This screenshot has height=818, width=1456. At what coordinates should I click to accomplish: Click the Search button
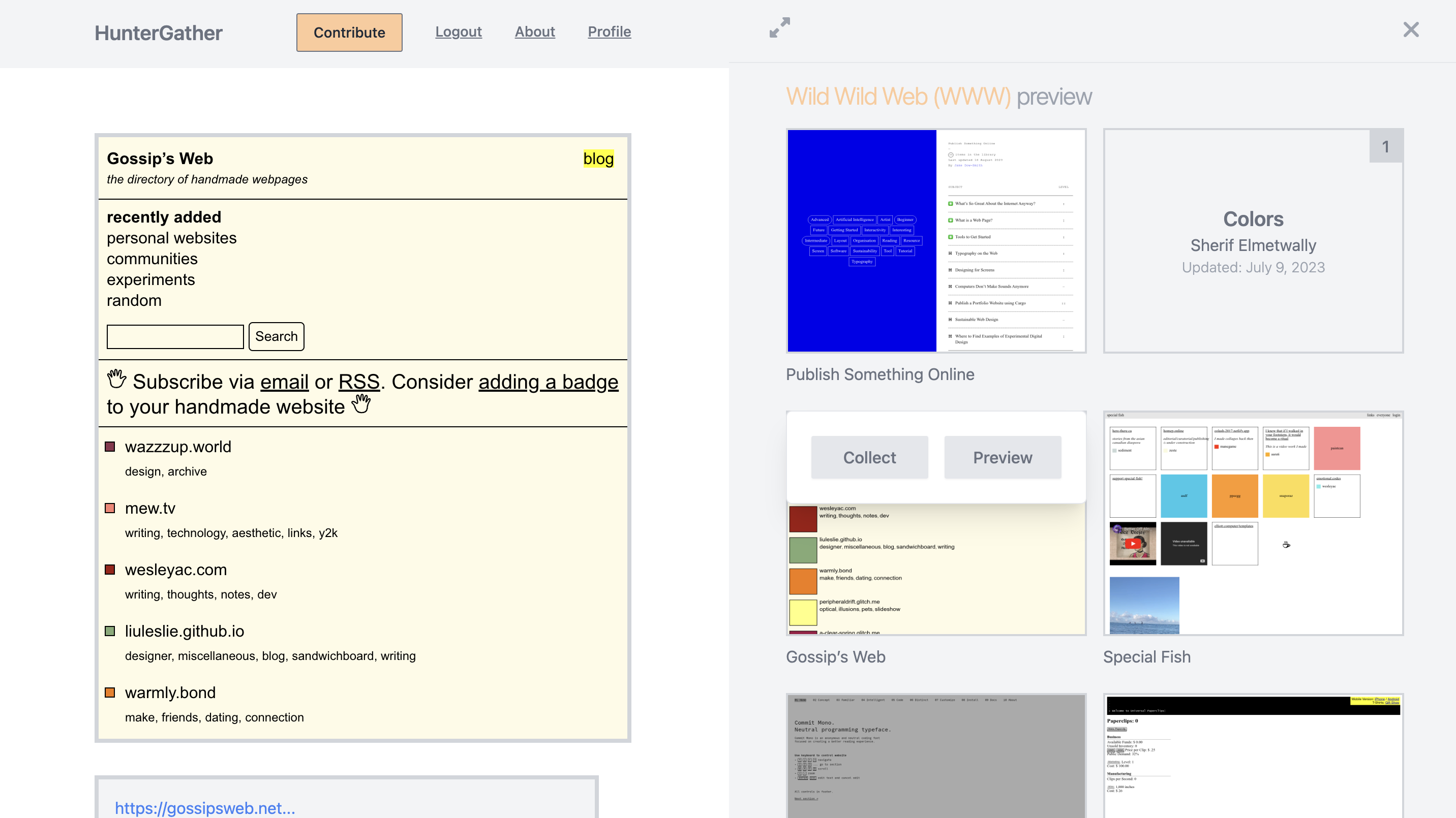[277, 336]
